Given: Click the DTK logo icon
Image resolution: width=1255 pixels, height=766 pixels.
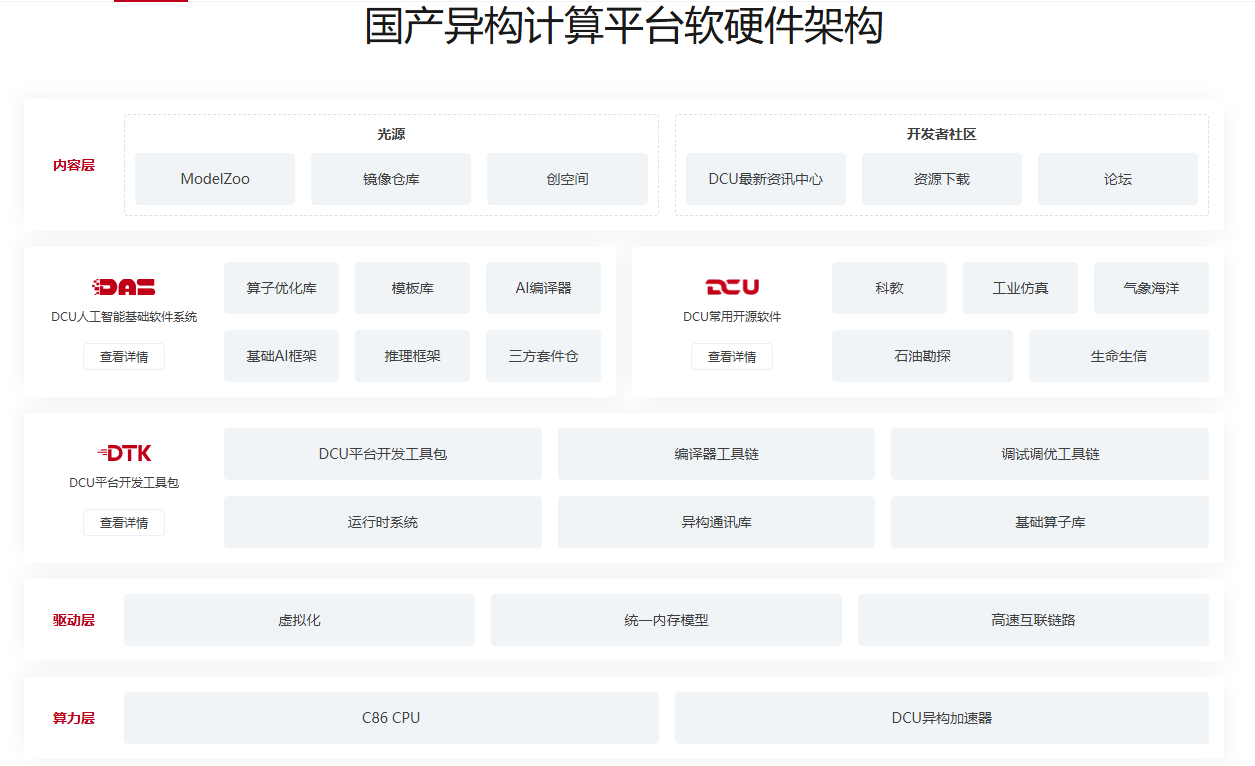Looking at the screenshot, I should [124, 453].
